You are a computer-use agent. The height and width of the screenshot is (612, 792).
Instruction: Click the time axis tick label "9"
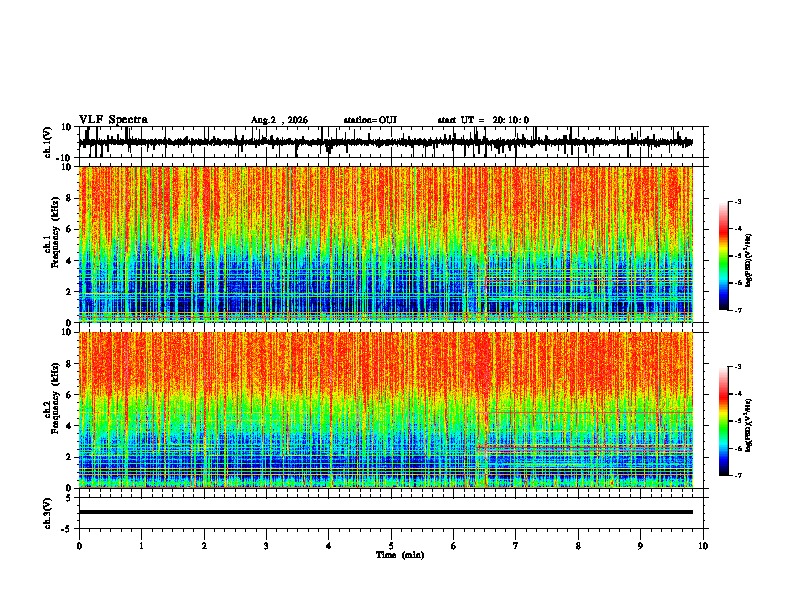pyautogui.click(x=640, y=546)
